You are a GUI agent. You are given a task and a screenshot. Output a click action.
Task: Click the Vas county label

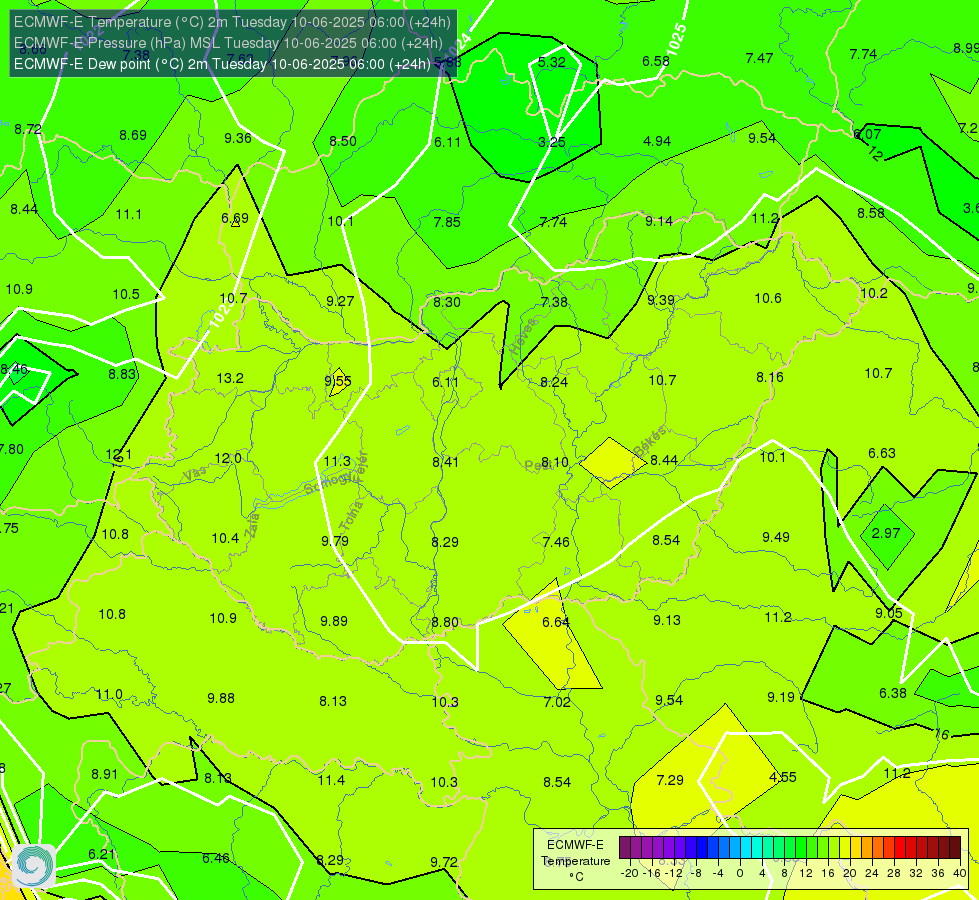point(195,473)
